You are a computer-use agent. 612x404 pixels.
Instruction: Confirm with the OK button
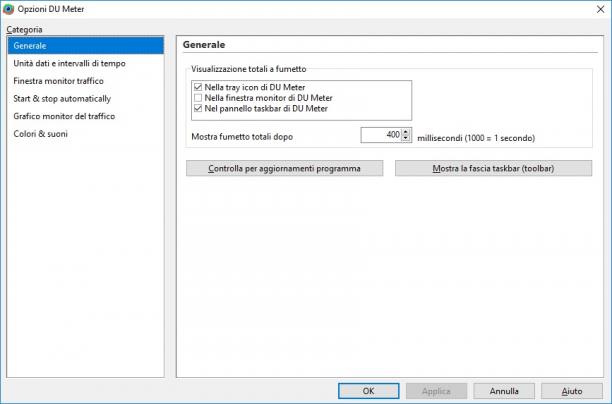click(x=368, y=391)
